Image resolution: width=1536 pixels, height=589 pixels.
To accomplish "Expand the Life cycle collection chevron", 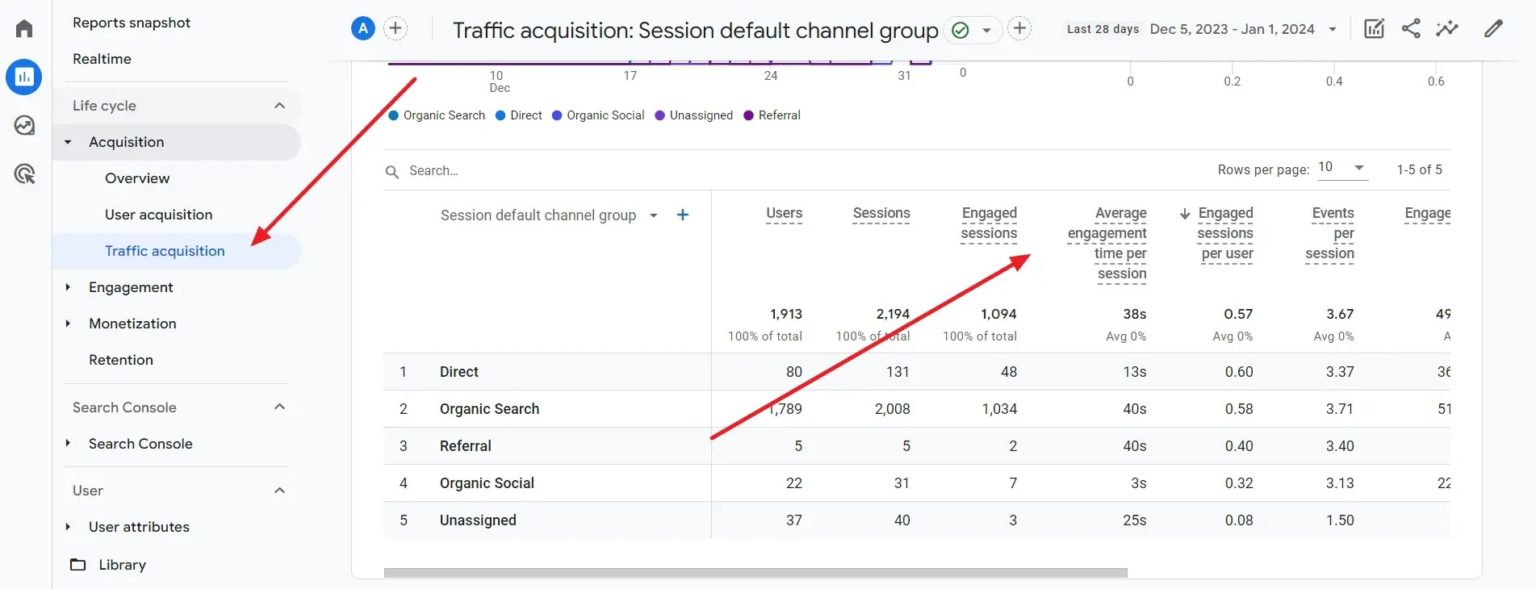I will (279, 104).
